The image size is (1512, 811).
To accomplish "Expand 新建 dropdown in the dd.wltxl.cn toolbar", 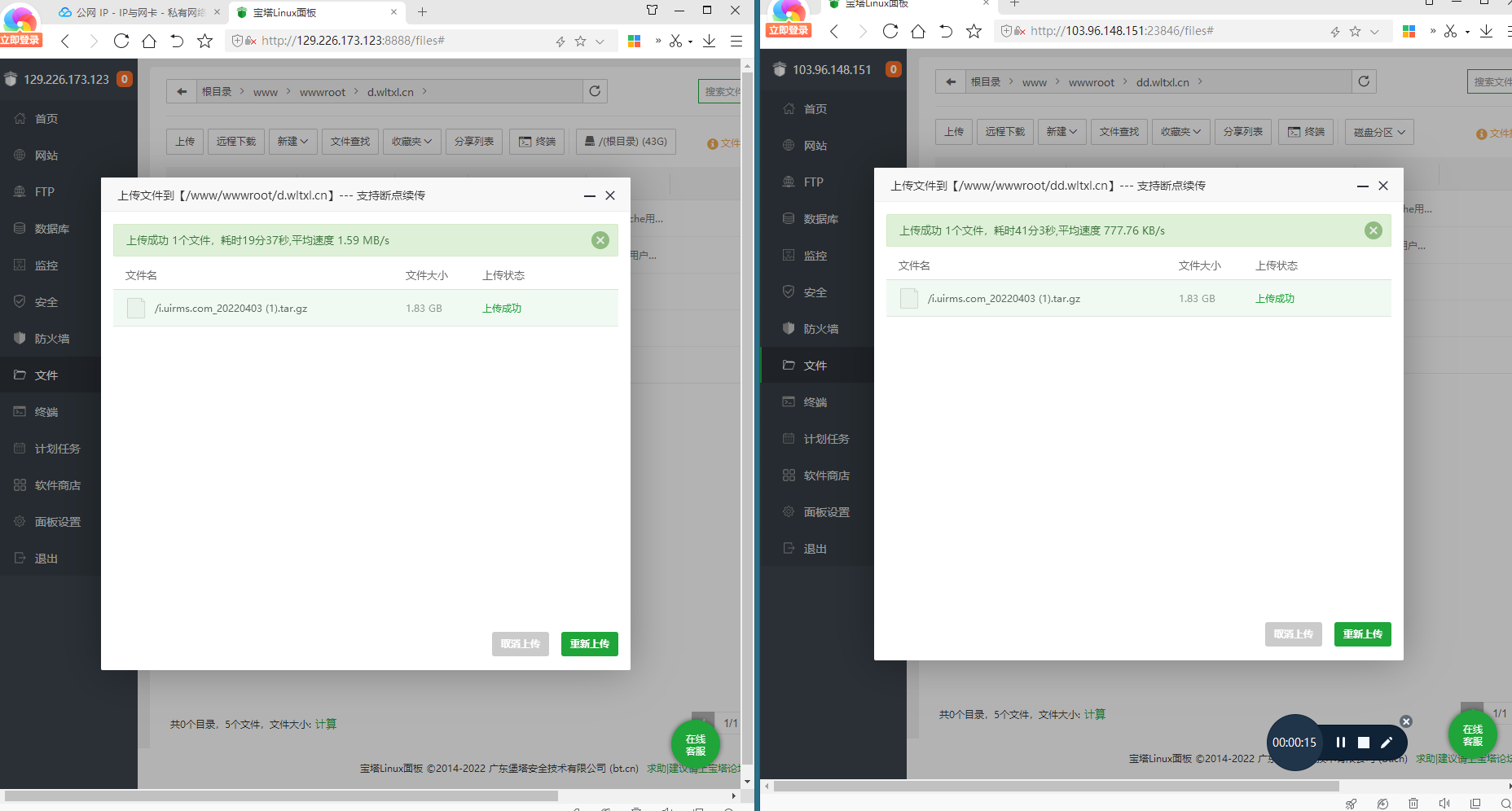I will 1062,132.
